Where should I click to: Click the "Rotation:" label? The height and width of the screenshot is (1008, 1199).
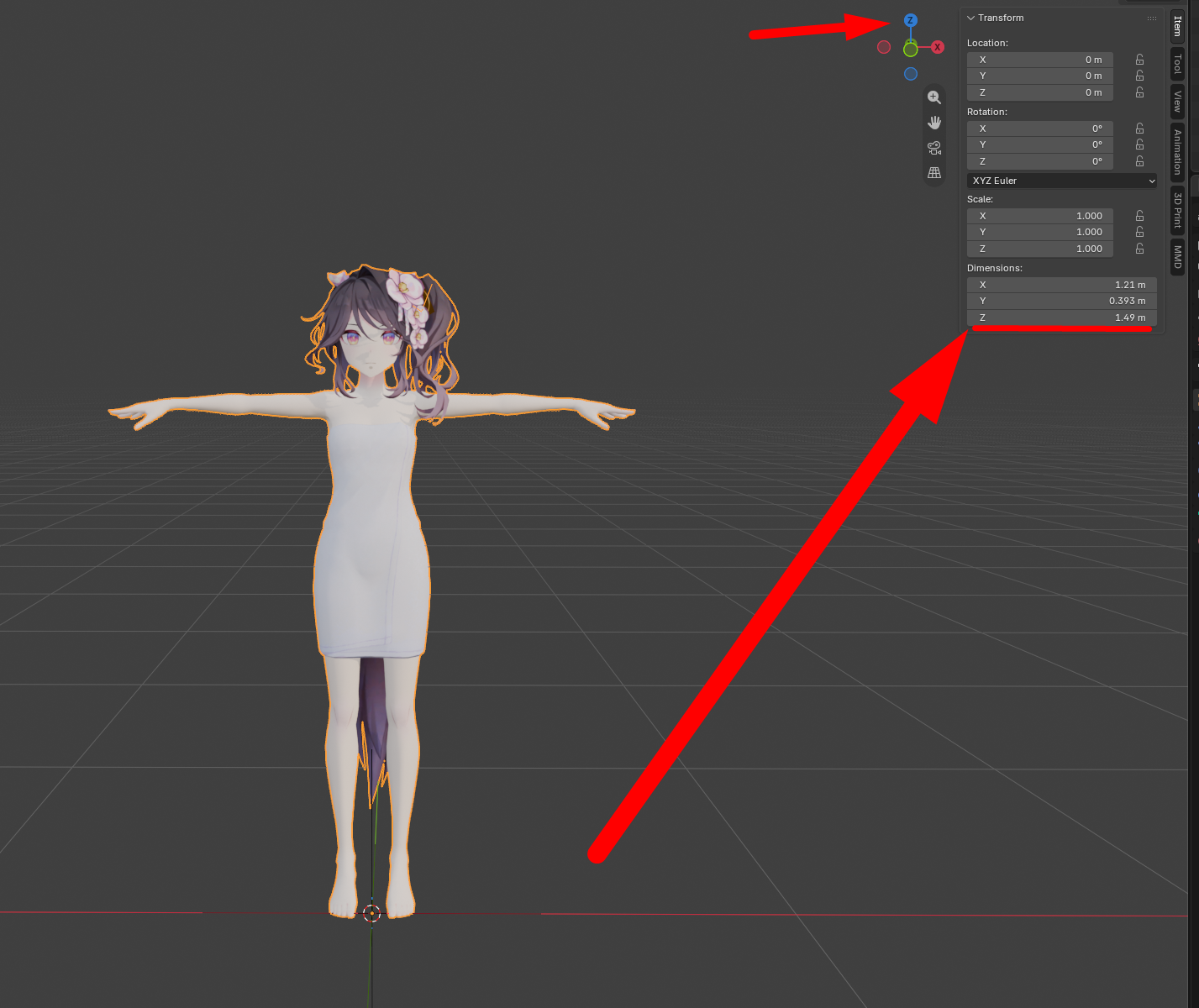coord(987,112)
